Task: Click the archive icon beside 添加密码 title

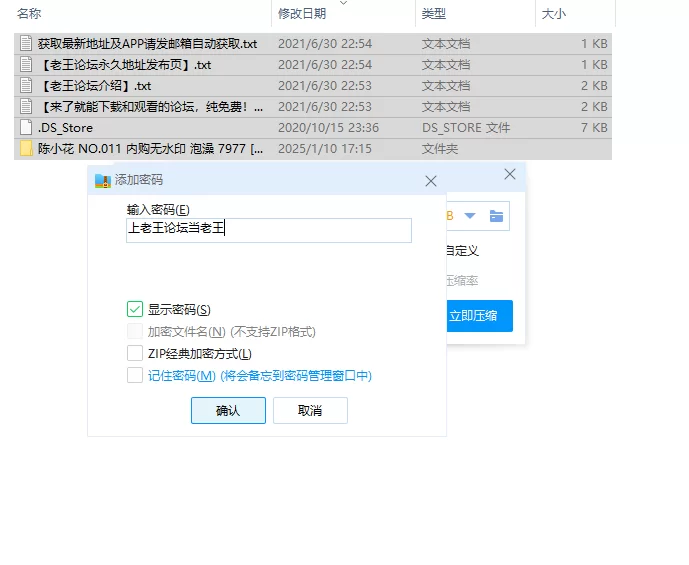Action: pyautogui.click(x=103, y=181)
